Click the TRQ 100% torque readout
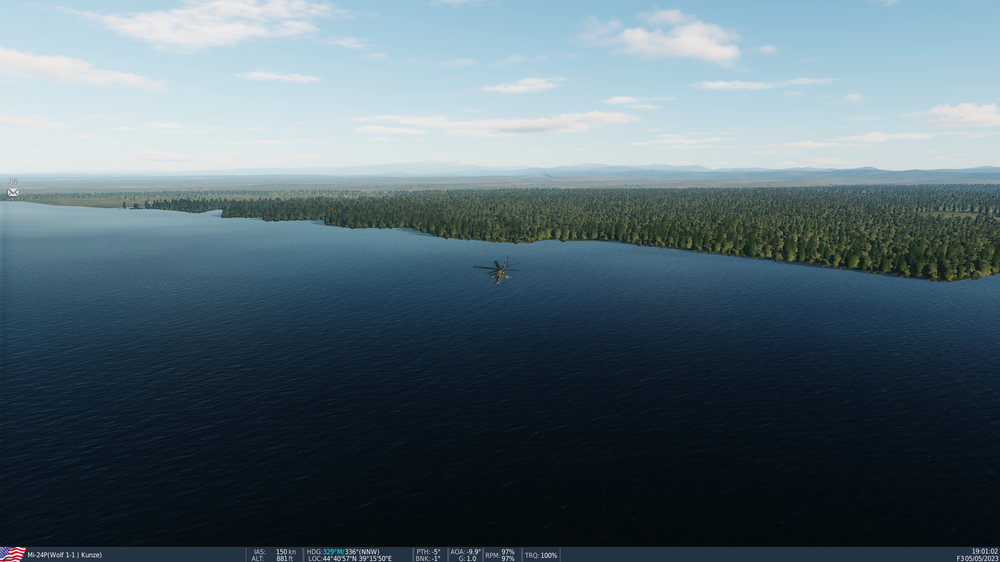The image size is (1000, 562). [541, 556]
